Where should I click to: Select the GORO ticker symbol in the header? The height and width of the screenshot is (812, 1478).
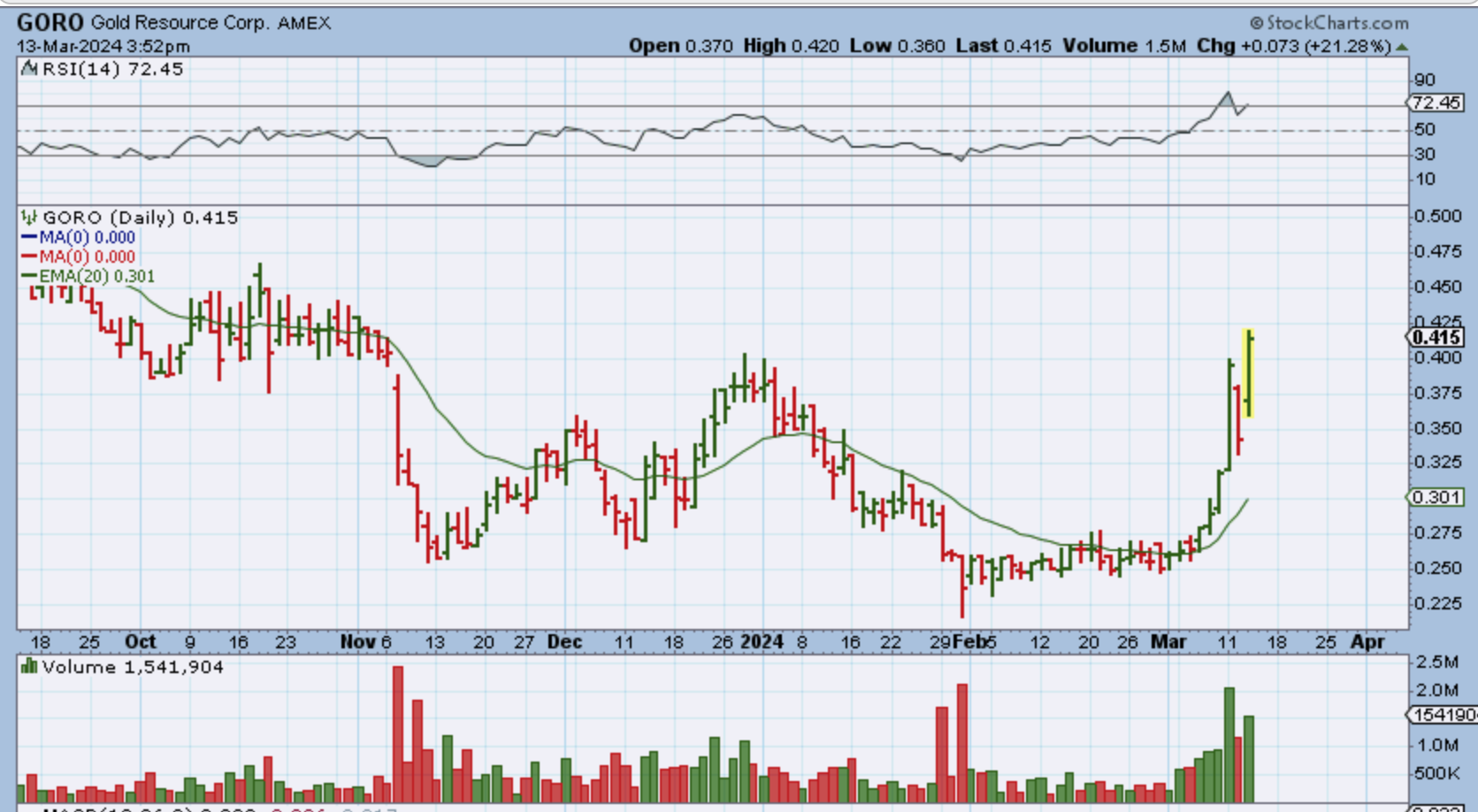[50, 23]
